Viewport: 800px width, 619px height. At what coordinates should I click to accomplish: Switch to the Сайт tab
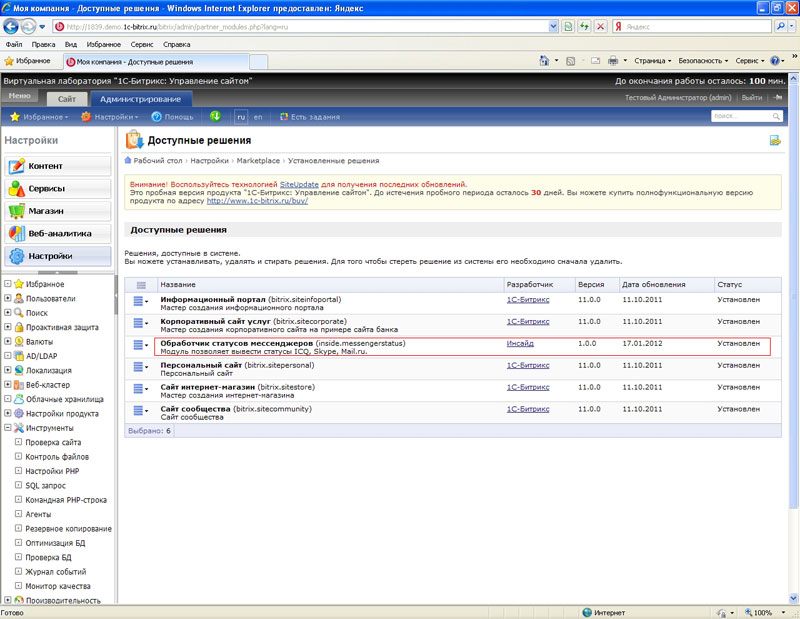[66, 99]
